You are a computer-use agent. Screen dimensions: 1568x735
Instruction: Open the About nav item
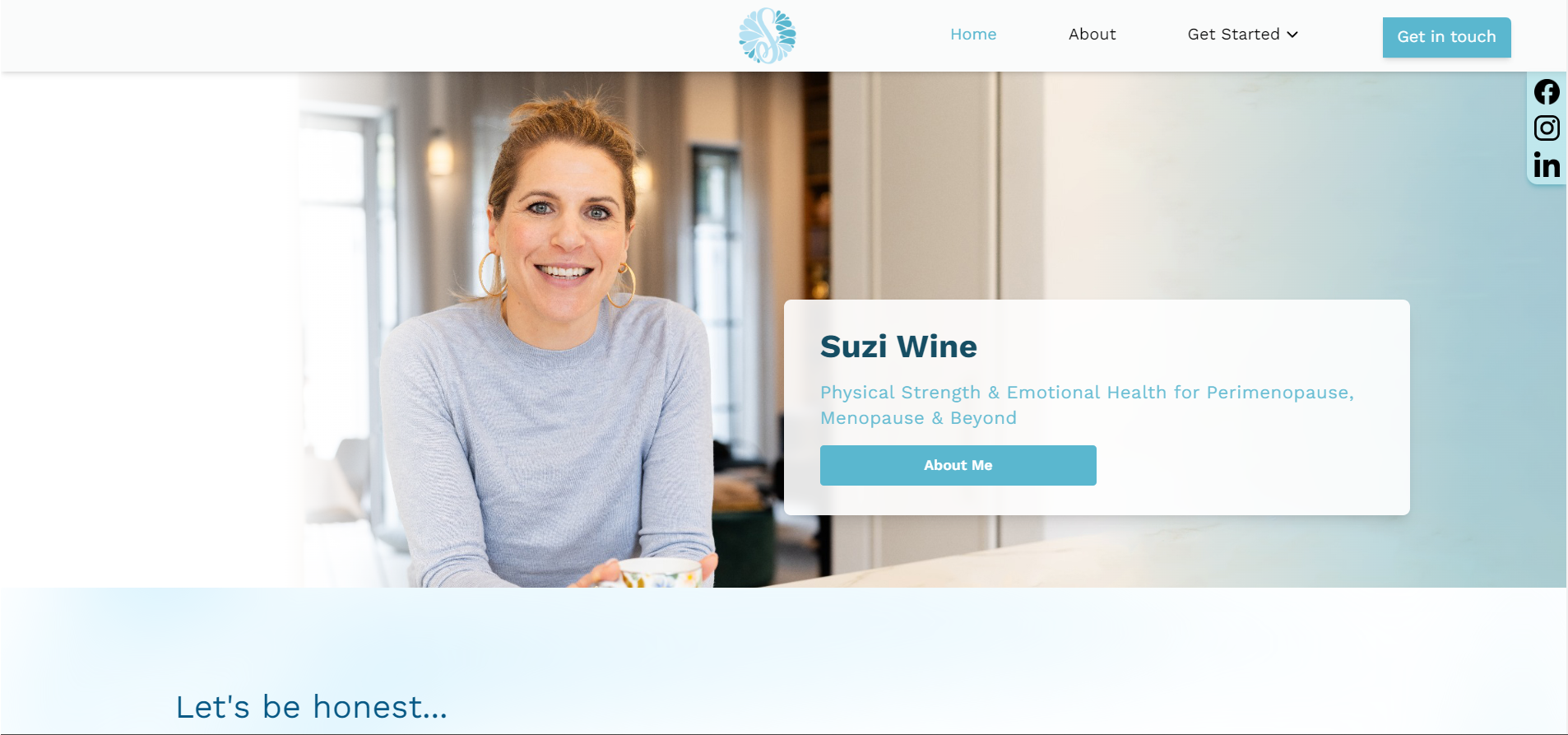click(x=1092, y=35)
